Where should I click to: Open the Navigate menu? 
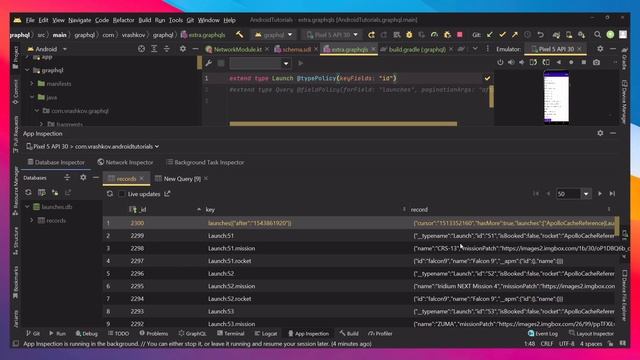click(80, 20)
